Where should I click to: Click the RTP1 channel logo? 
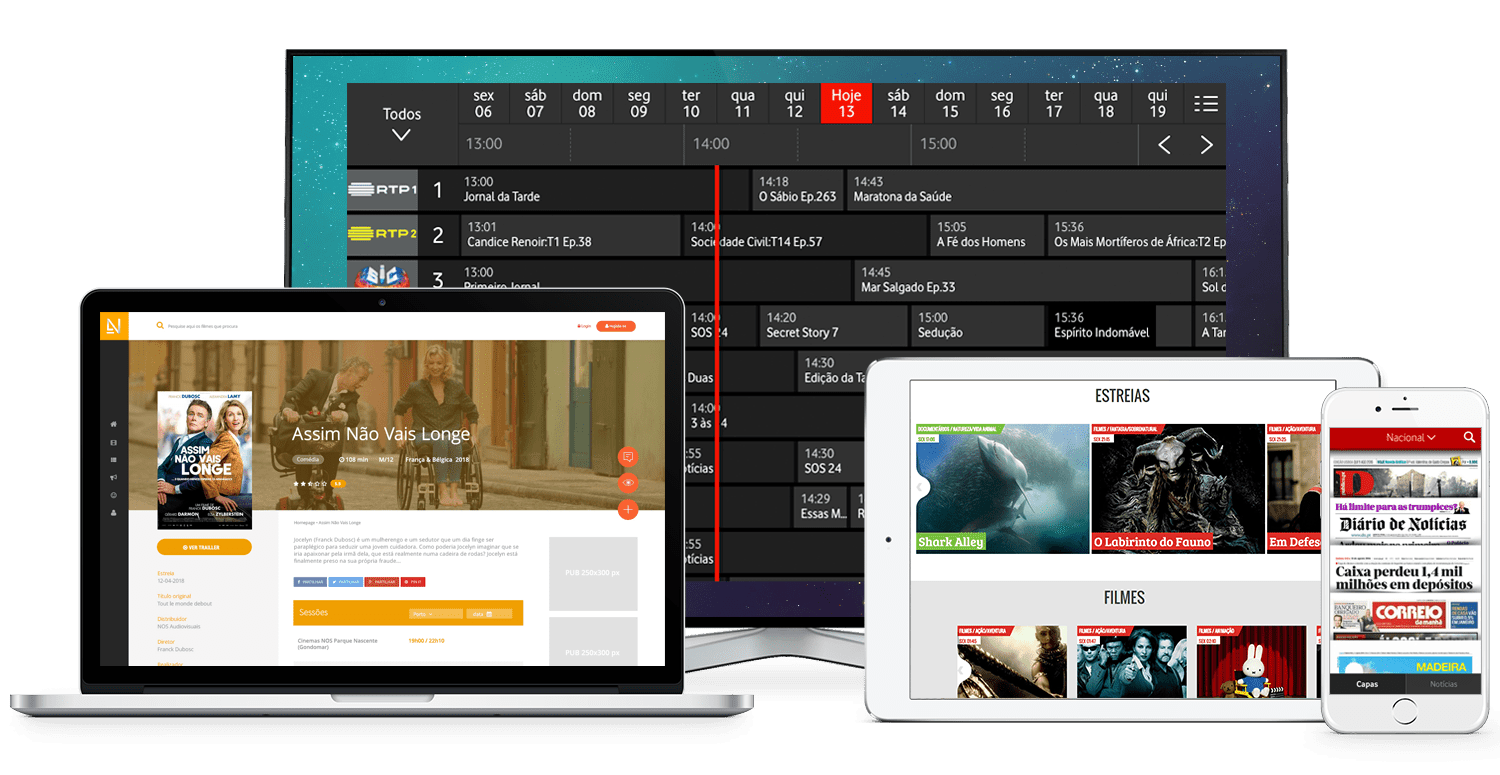[x=382, y=190]
